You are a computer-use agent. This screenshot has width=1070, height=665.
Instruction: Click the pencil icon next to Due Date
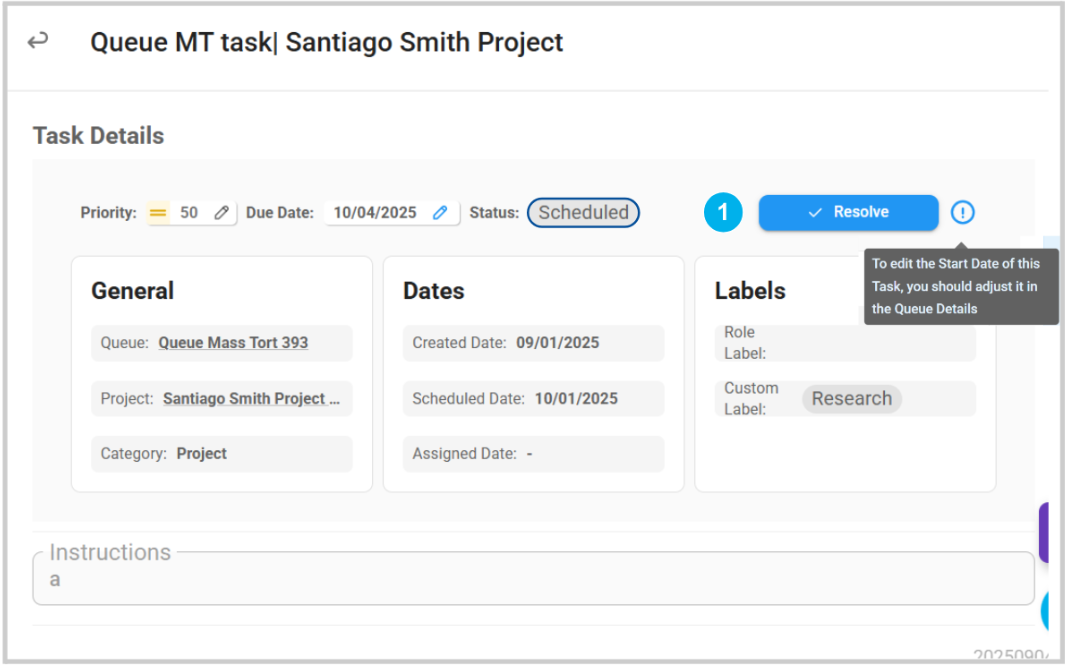point(440,213)
